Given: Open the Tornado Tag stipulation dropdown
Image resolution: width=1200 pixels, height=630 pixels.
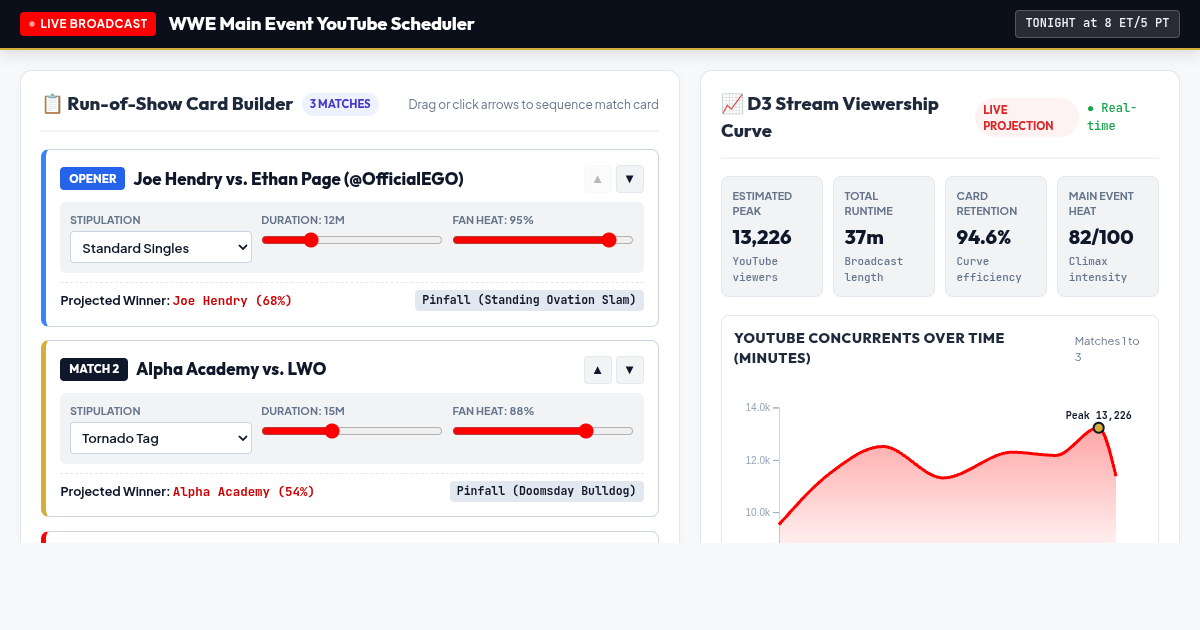Looking at the screenshot, I should coord(161,438).
